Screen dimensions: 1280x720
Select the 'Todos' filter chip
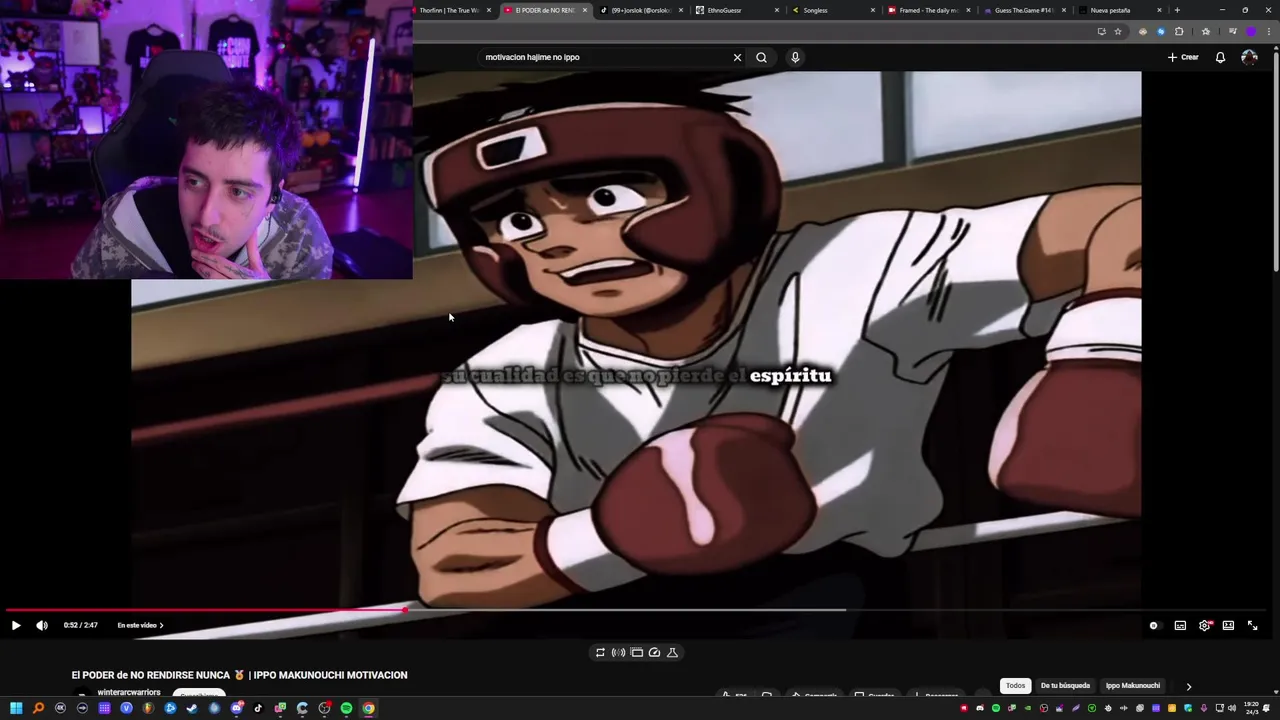(x=1016, y=685)
